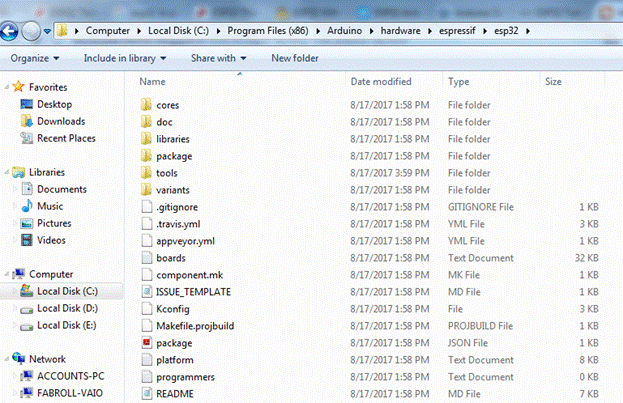
Task: Expand arrow after Computer in breadcrumb
Action: coord(139,31)
